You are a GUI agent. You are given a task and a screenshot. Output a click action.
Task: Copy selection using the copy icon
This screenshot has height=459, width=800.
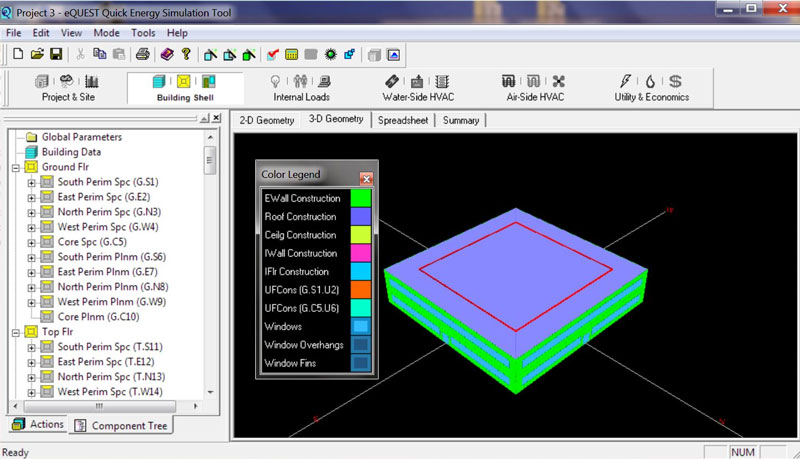pyautogui.click(x=99, y=54)
